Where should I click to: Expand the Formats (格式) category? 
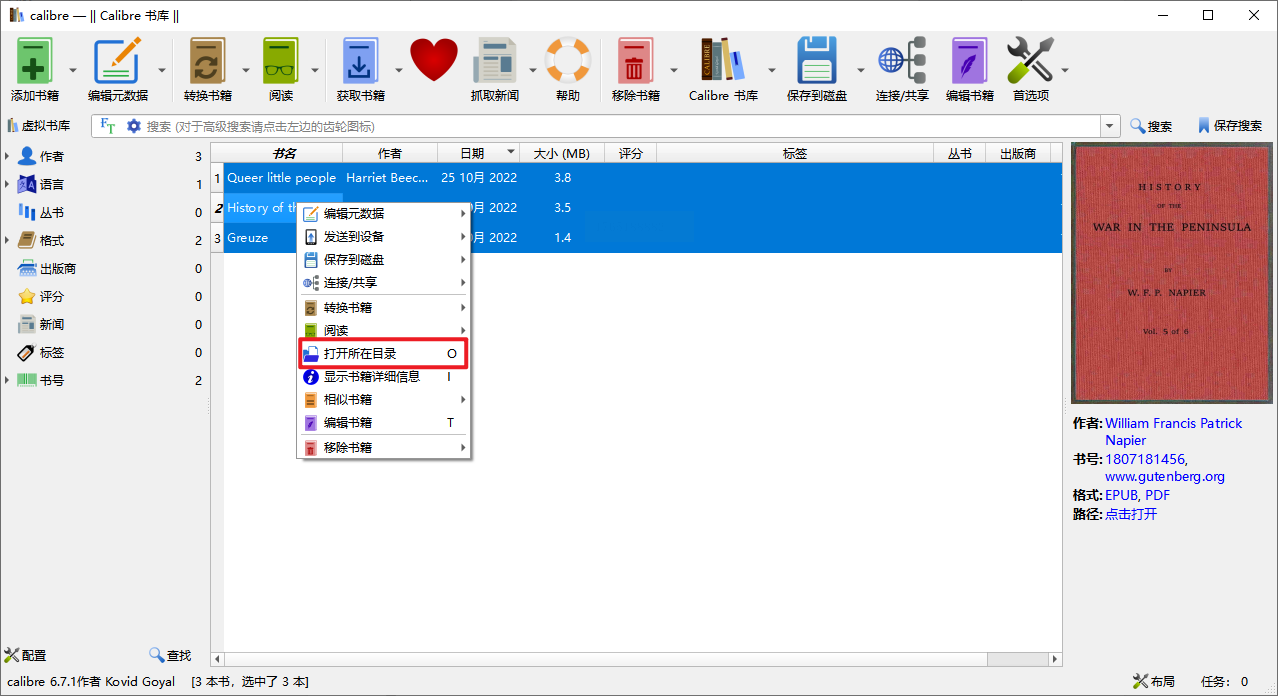8,240
